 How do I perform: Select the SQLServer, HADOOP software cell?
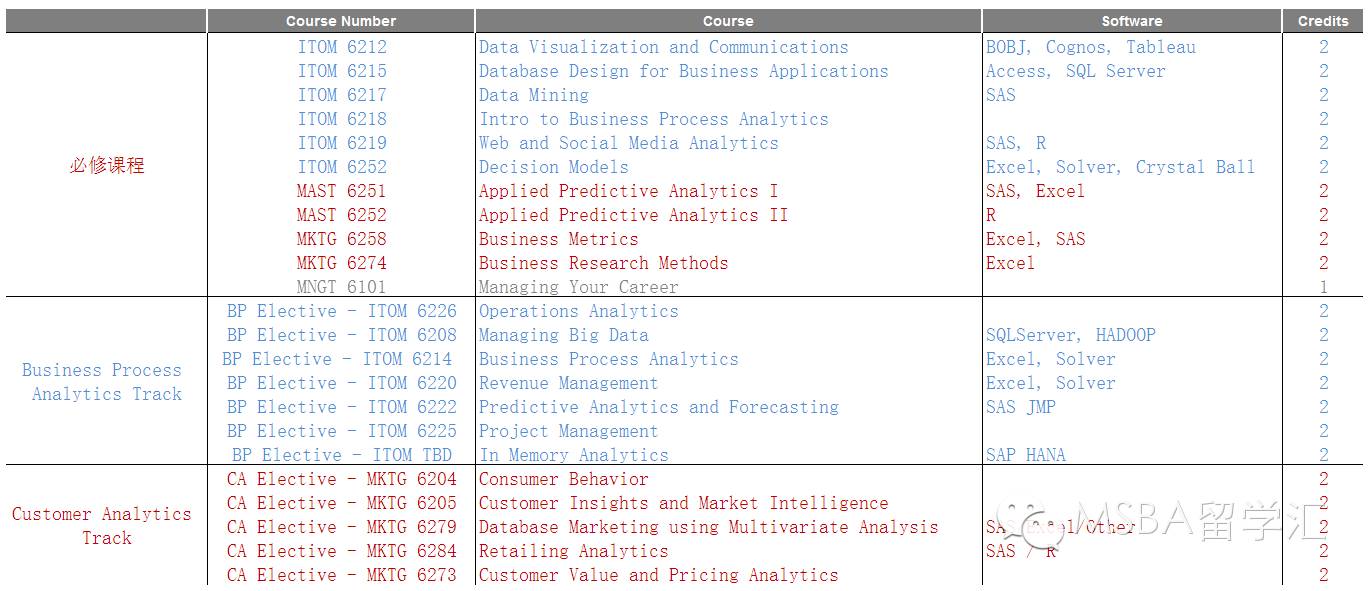click(1071, 335)
